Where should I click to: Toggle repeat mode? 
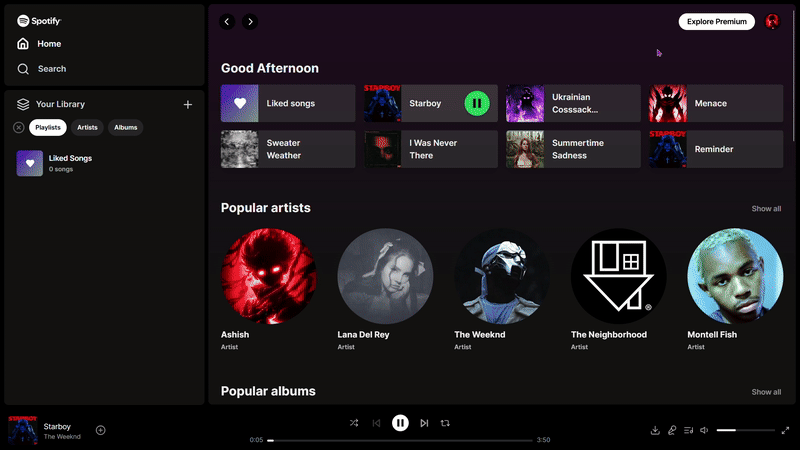tap(445, 423)
